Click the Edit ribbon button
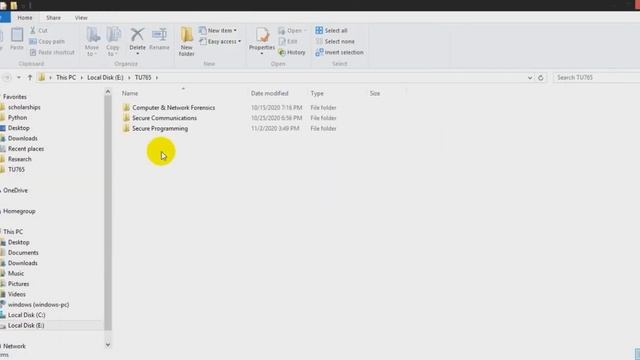640x360 pixels. [288, 42]
